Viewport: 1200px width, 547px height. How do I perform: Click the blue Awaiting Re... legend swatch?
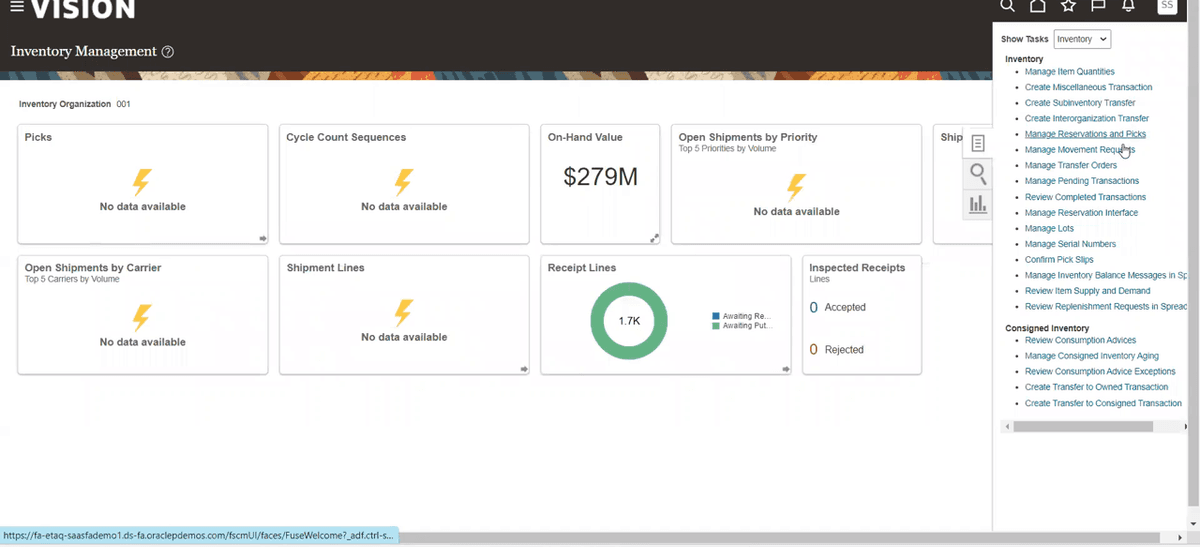[716, 316]
